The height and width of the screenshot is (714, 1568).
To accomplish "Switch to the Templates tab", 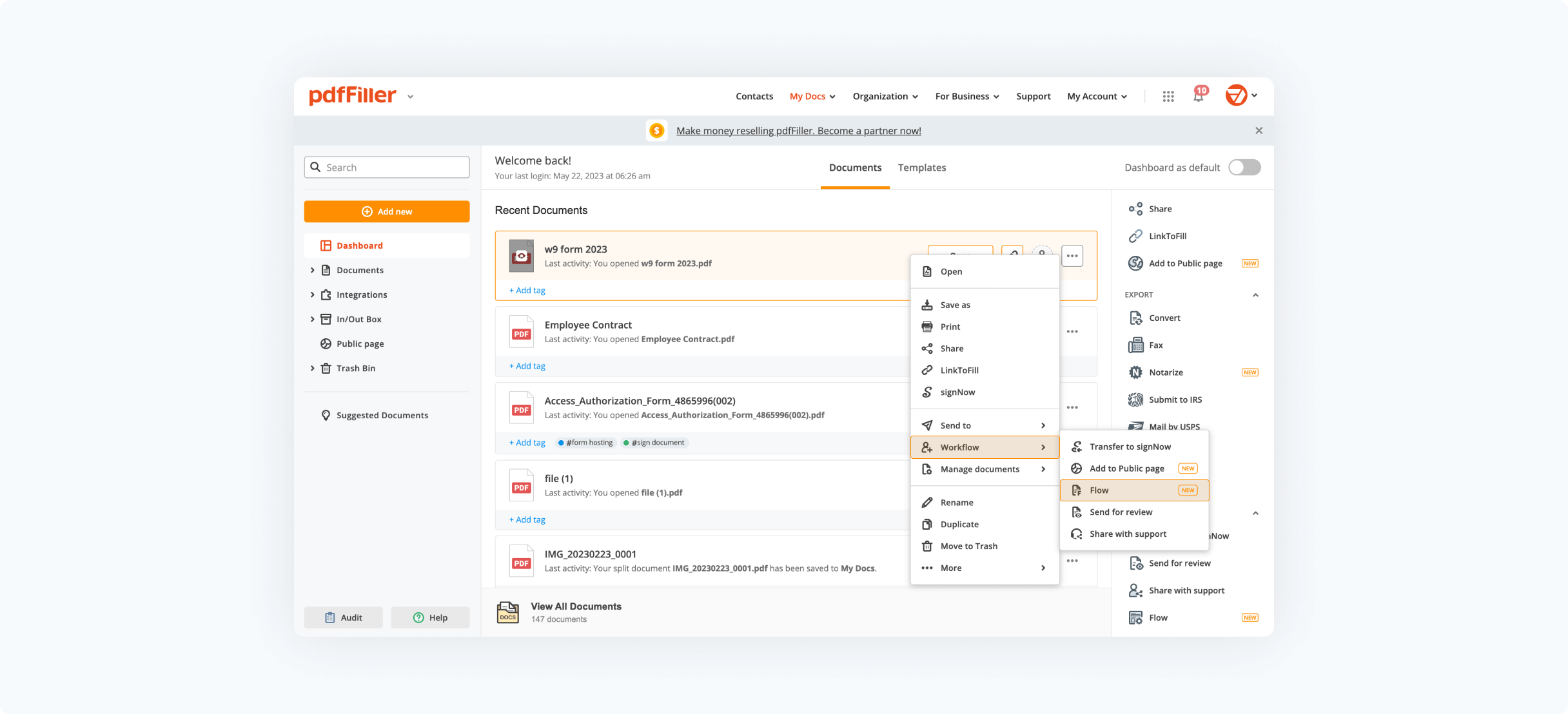I will 921,168.
